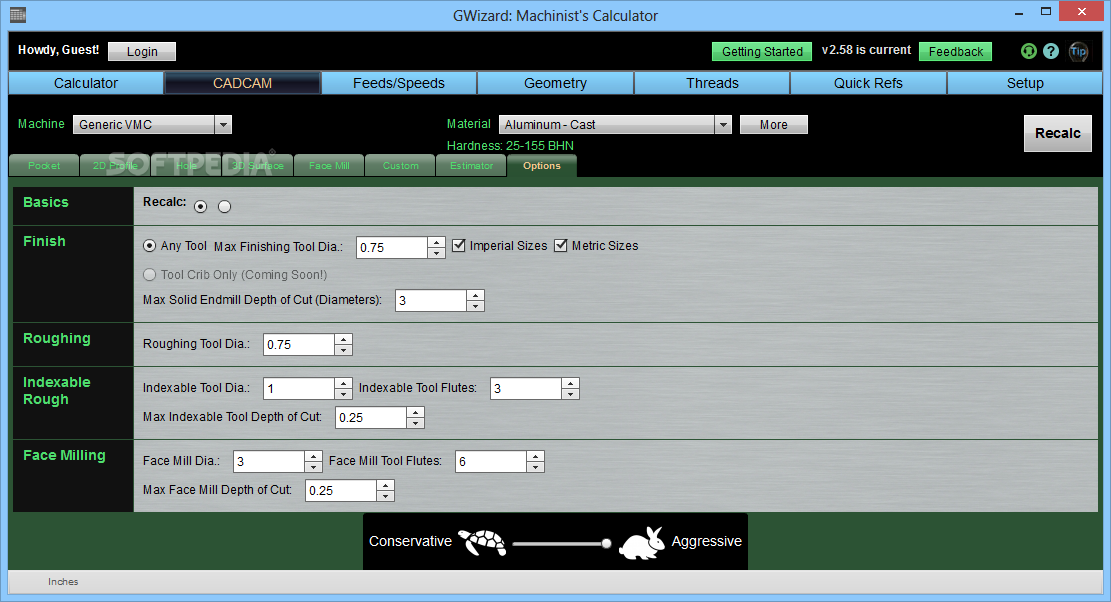Click the Conservative turtle icon
The width and height of the screenshot is (1111, 602).
tap(483, 542)
